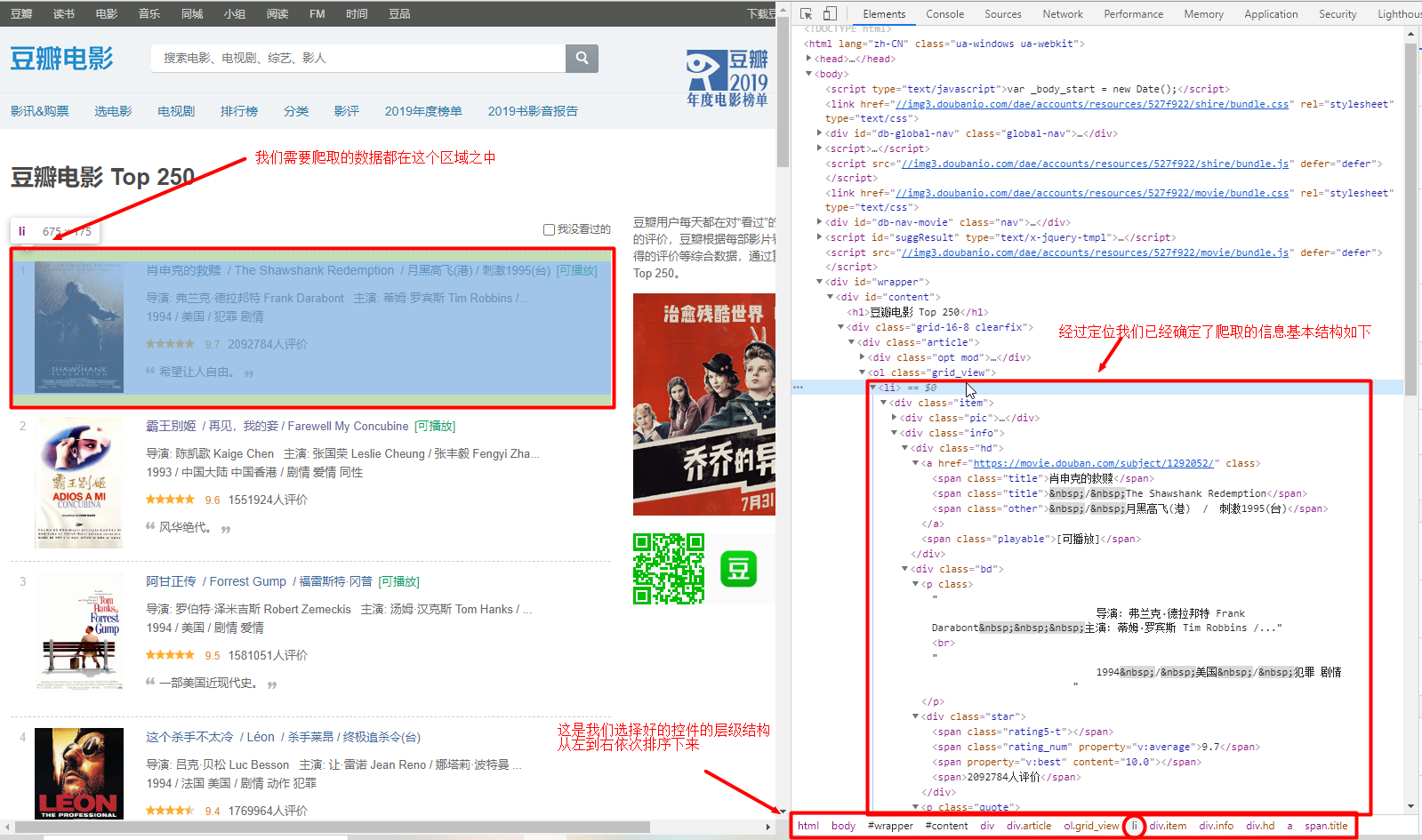Switch to the Performance tab

pos(1133,14)
